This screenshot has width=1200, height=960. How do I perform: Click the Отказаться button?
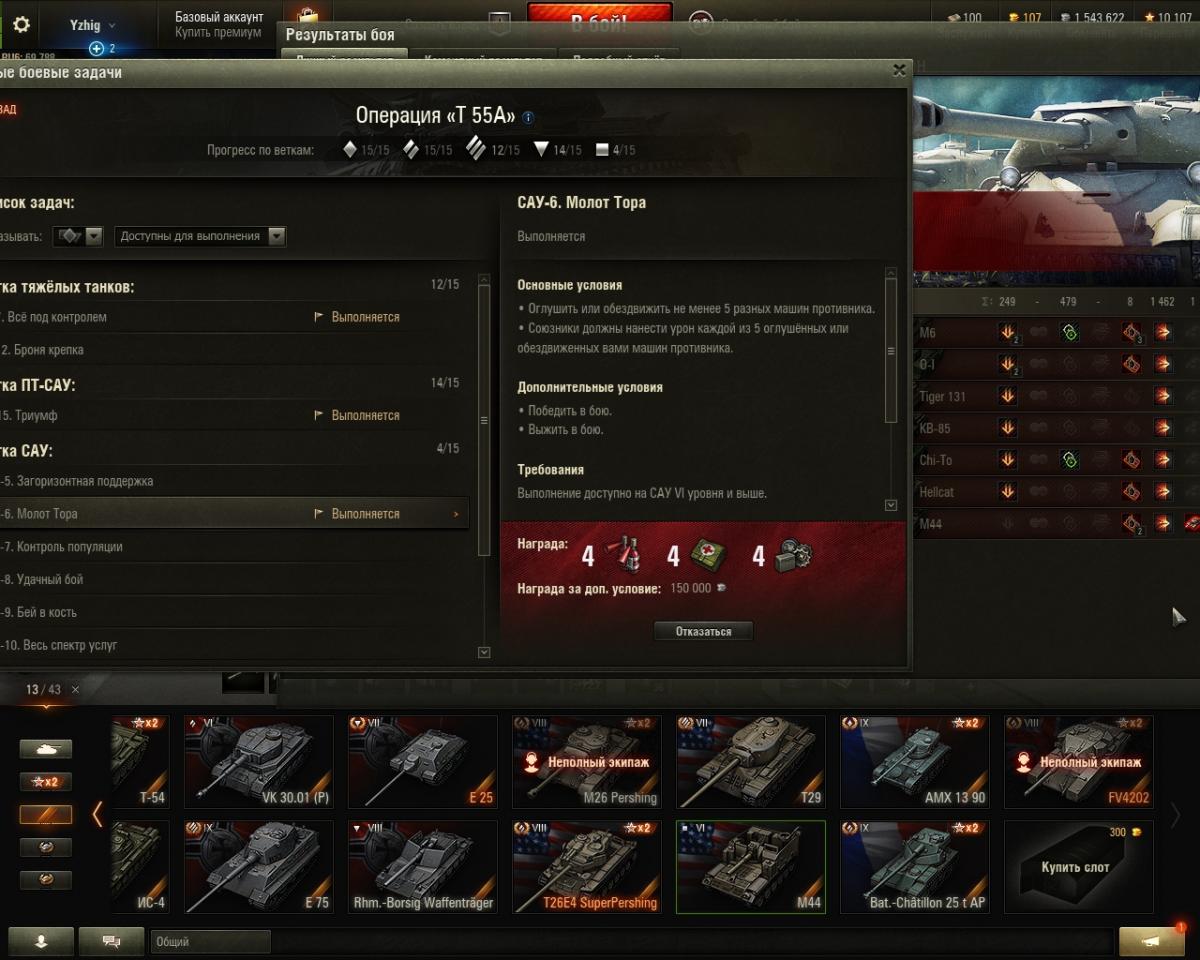[703, 632]
